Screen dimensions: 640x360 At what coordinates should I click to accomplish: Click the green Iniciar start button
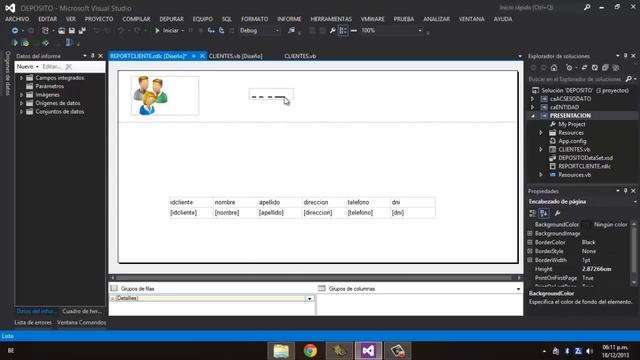[167, 31]
